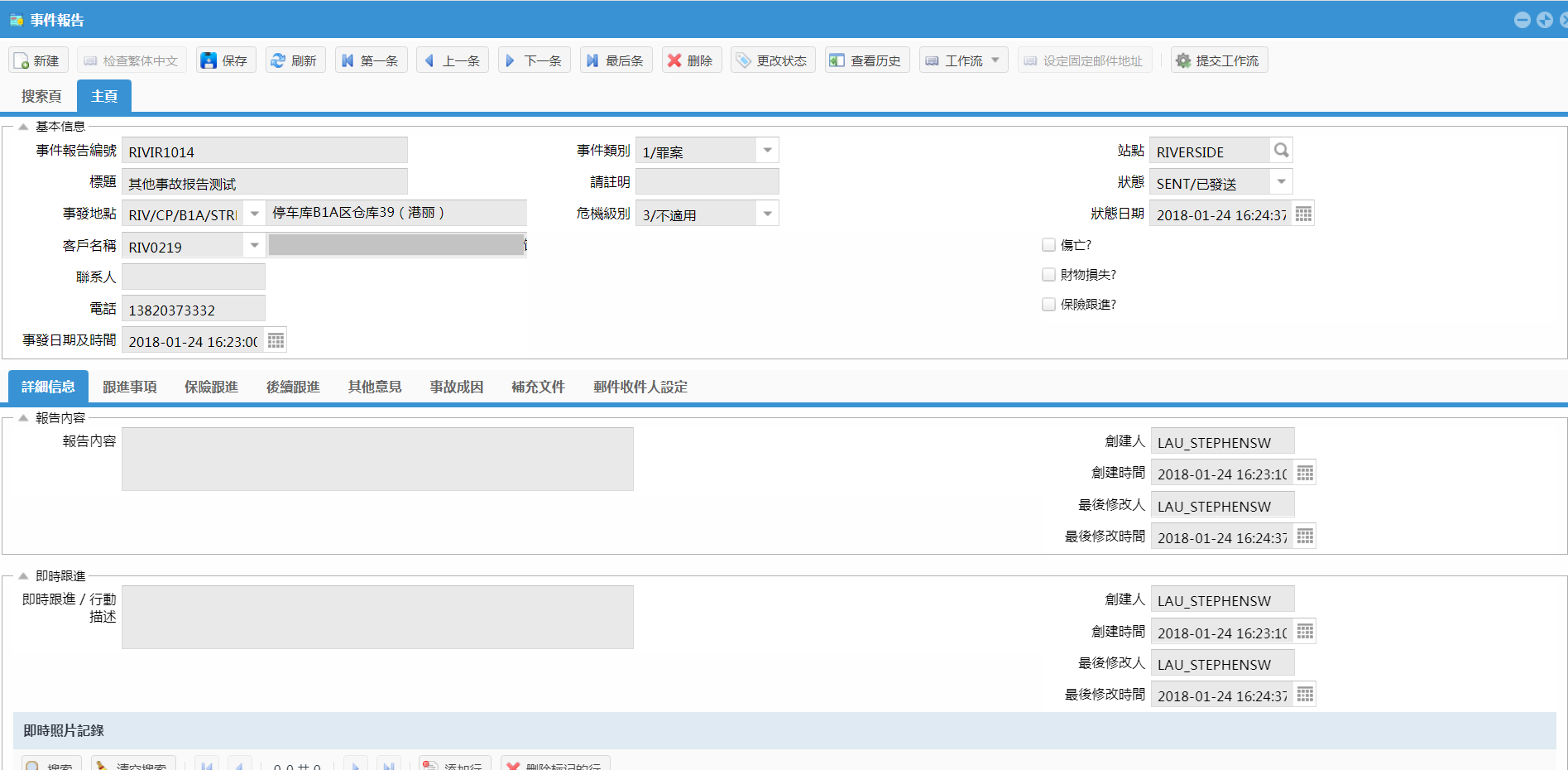
Task: Toggle the 財物損失? checkbox
Action: pyautogui.click(x=1048, y=275)
